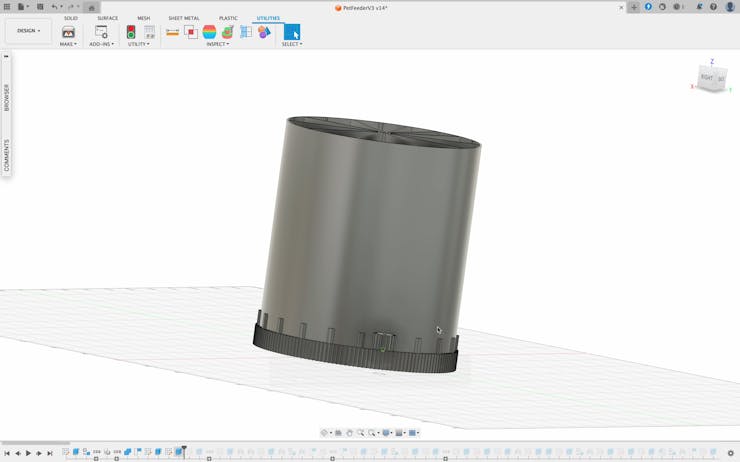Click the RIGHT face of the ViewCube

(706, 77)
